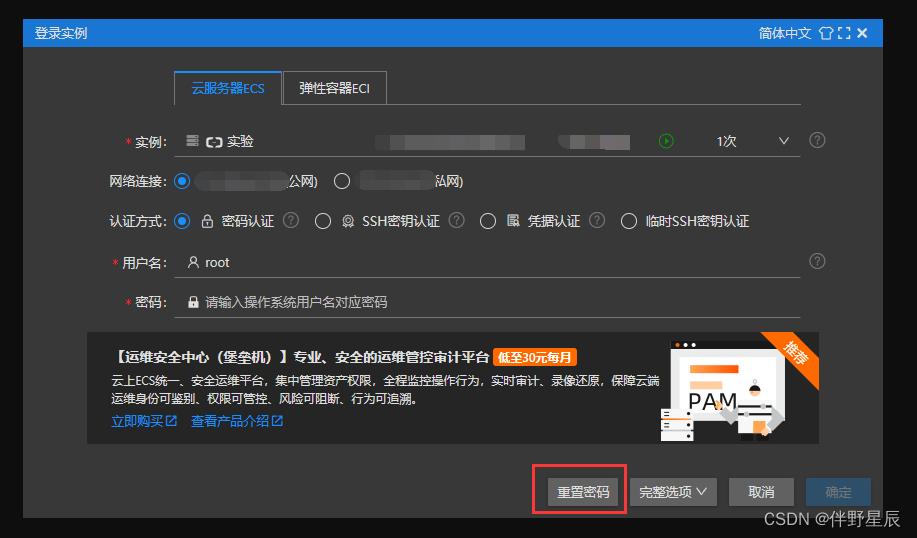The width and height of the screenshot is (917, 538).
Task: Open help icon beside instance field
Action: tap(817, 140)
